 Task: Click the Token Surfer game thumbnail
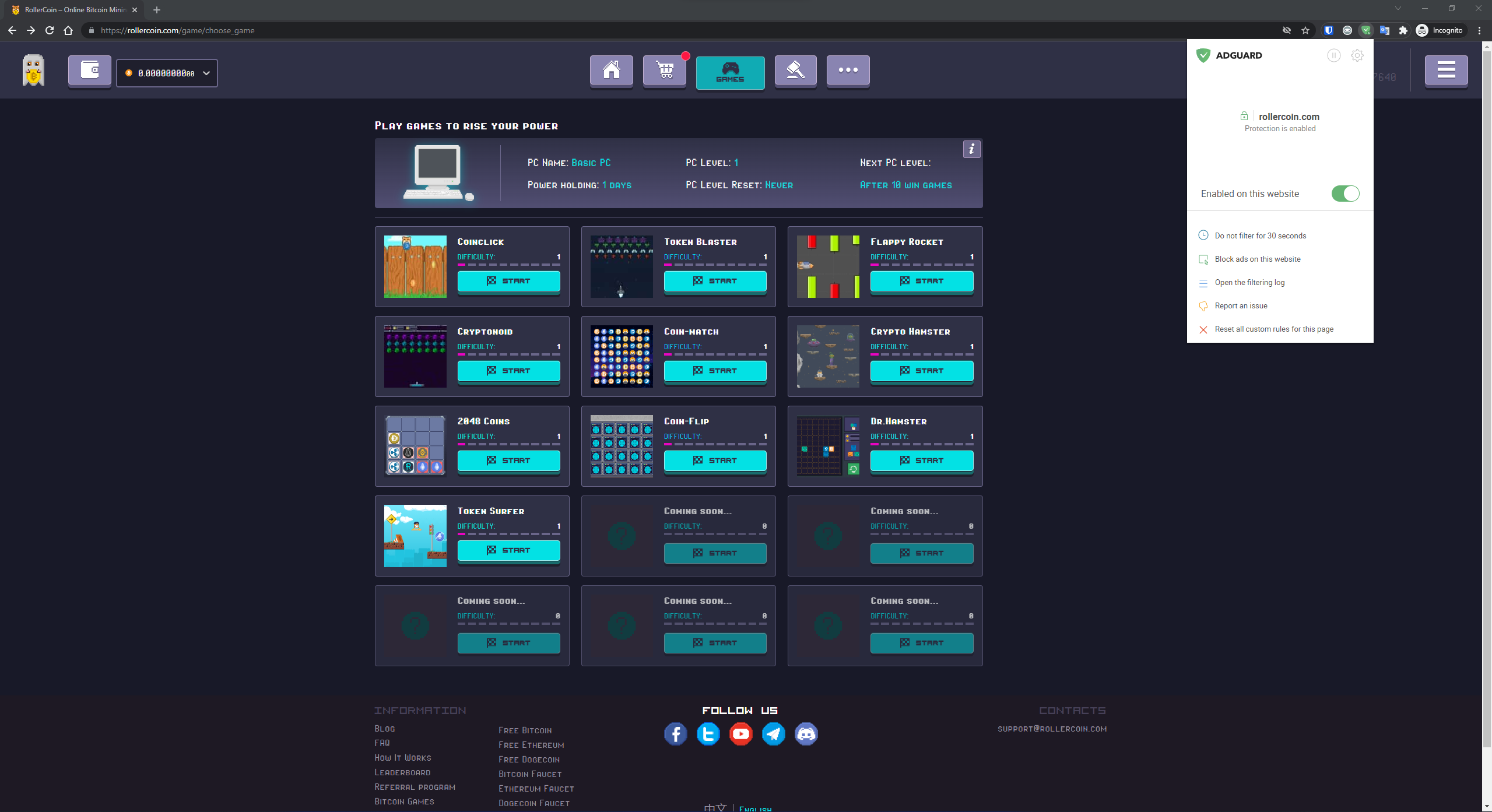coord(415,536)
